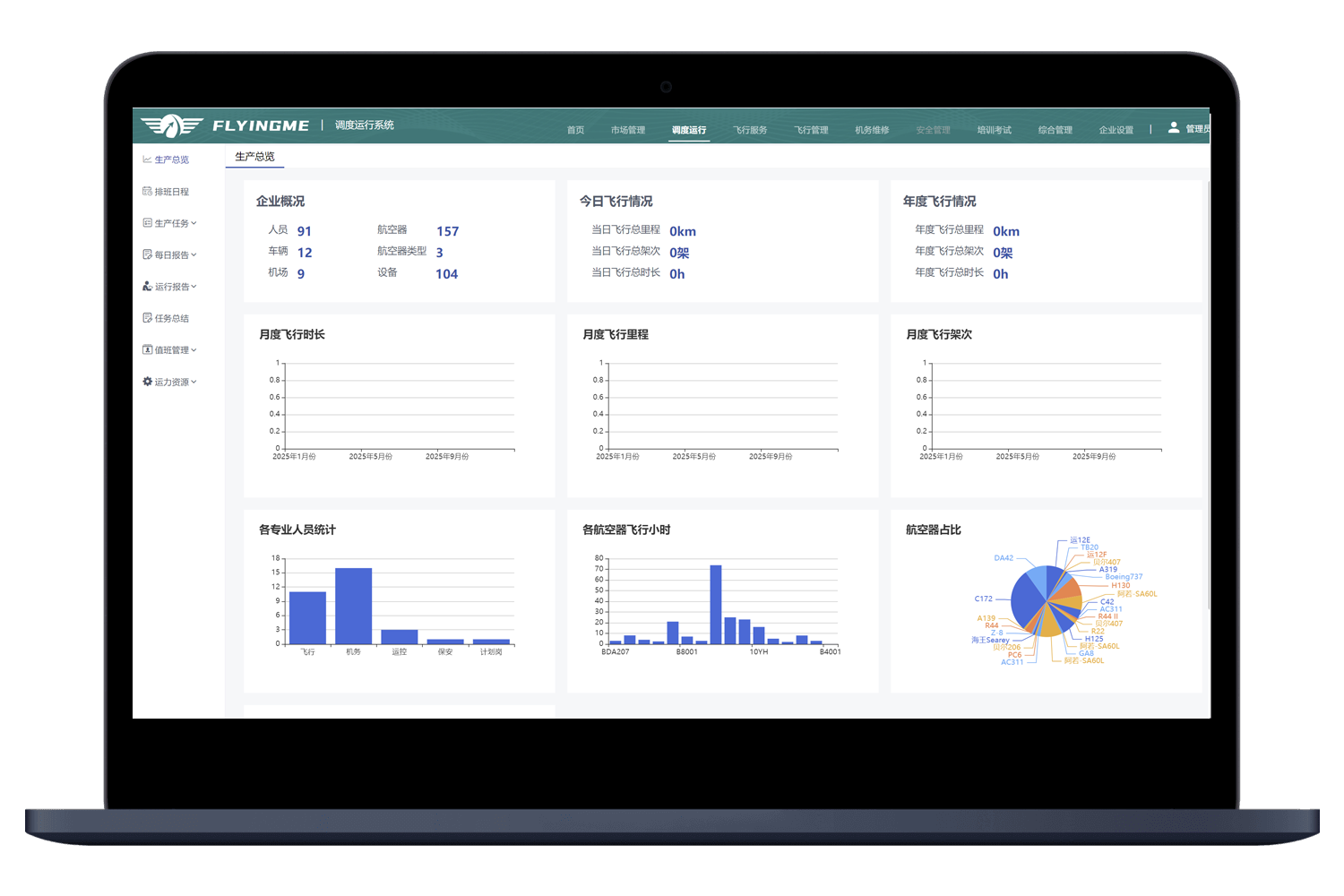Go to 首页 in top navigation
1344x896 pixels.
point(575,130)
